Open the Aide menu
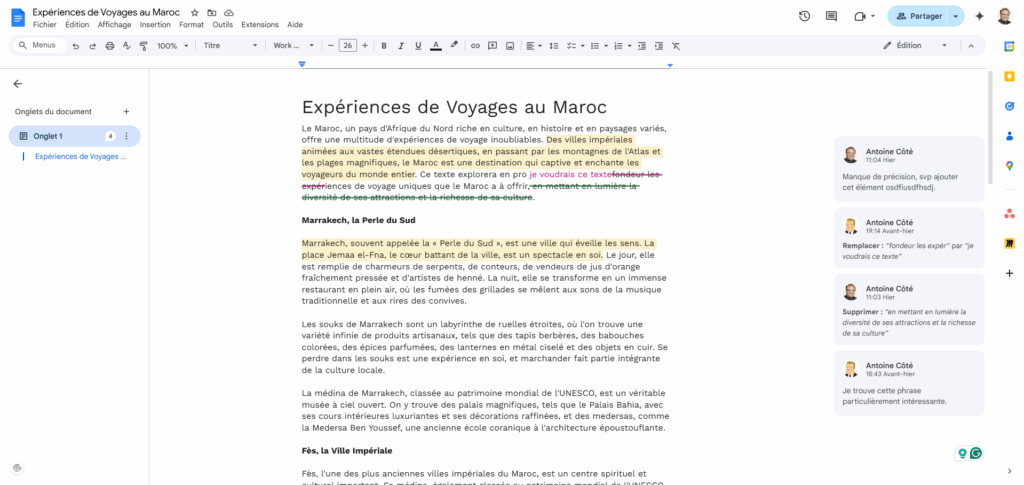The width and height of the screenshot is (1024, 485). click(x=295, y=25)
